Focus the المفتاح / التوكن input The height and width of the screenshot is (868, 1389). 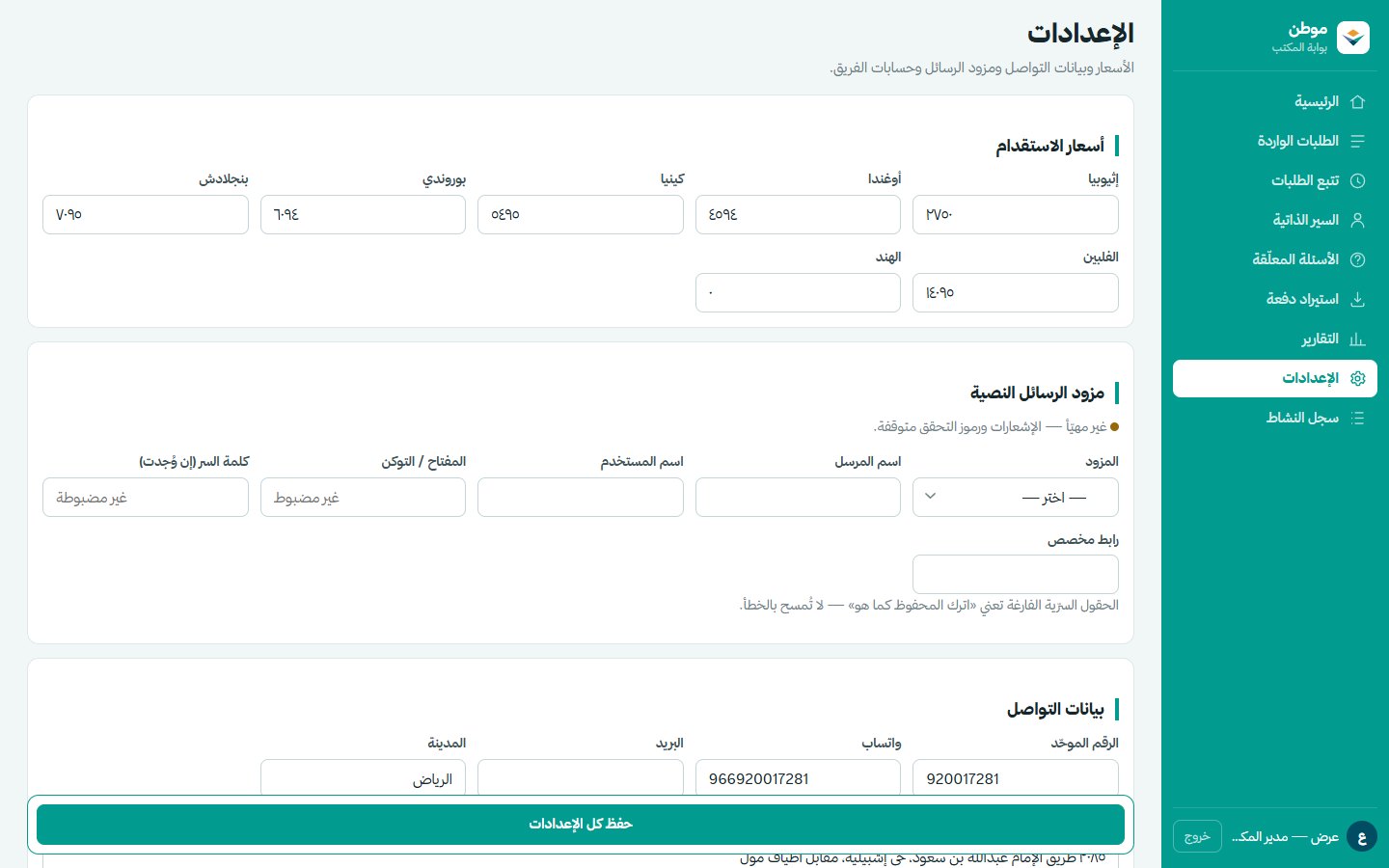[363, 498]
